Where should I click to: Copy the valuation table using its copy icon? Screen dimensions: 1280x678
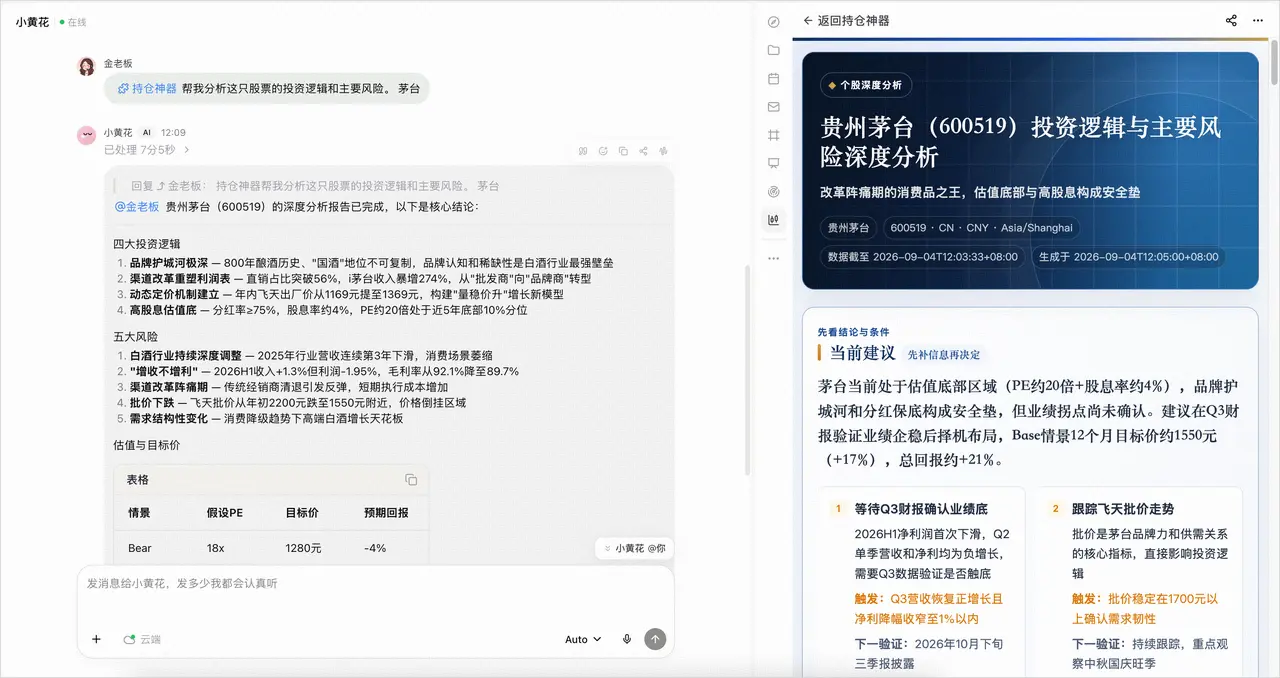pyautogui.click(x=411, y=480)
